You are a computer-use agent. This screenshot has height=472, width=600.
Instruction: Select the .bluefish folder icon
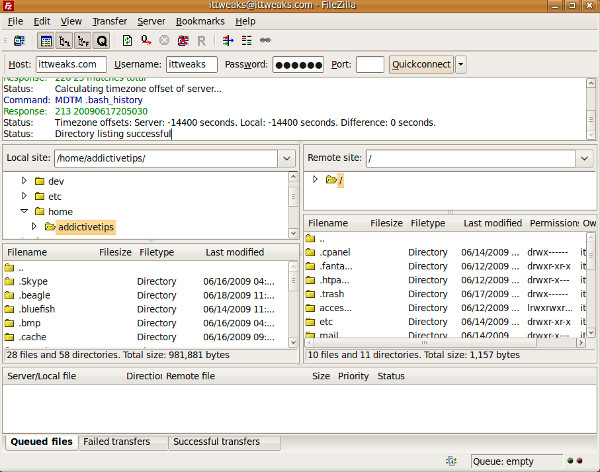coord(10,309)
